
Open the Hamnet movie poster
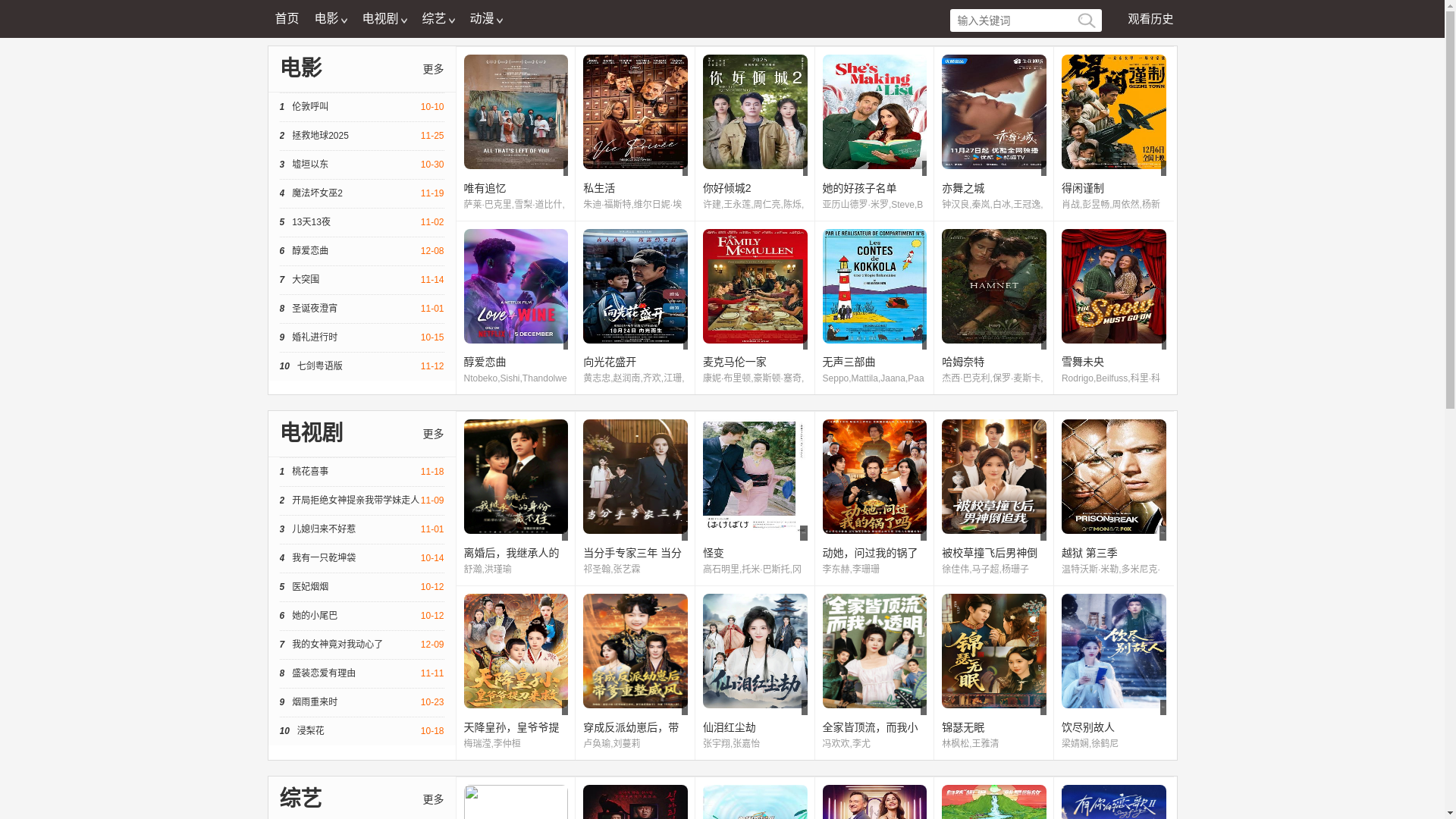(993, 286)
